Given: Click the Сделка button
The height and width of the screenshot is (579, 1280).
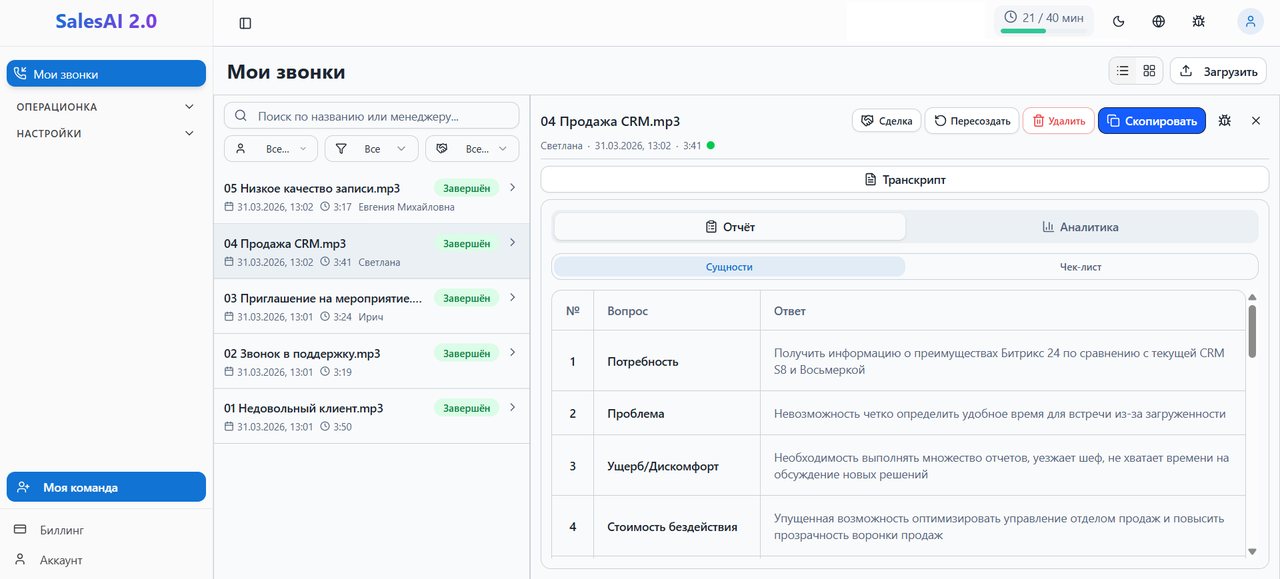Looking at the screenshot, I should coord(885,121).
